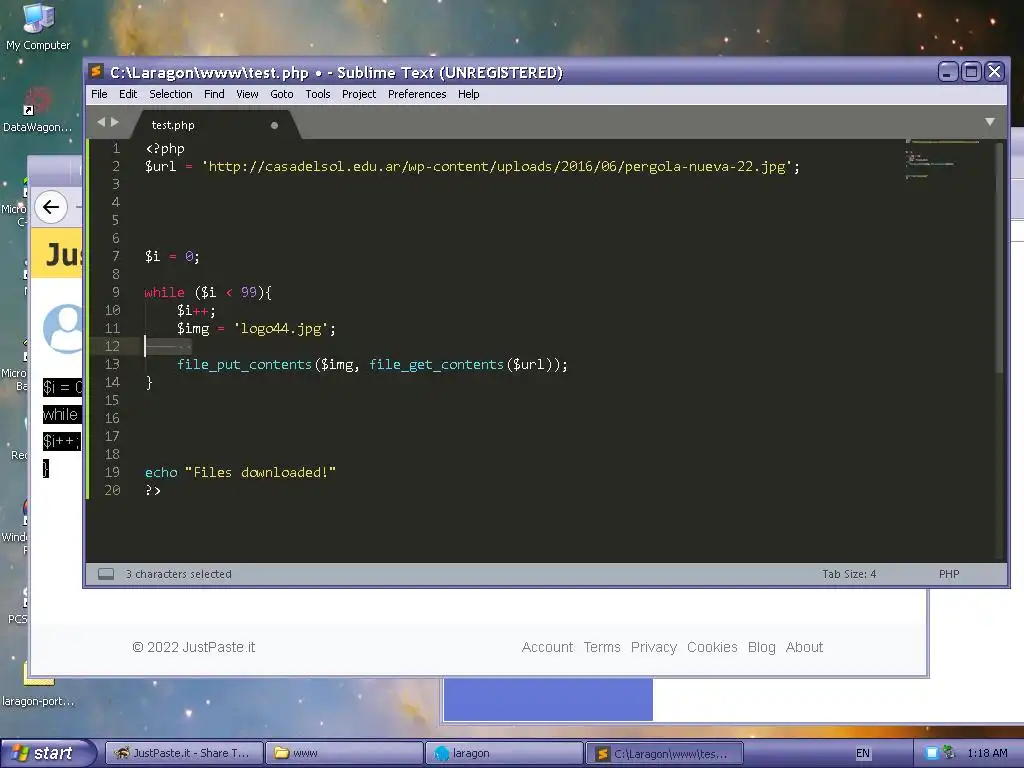
Task: Click '3 characters selected' status text
Action: pos(178,574)
